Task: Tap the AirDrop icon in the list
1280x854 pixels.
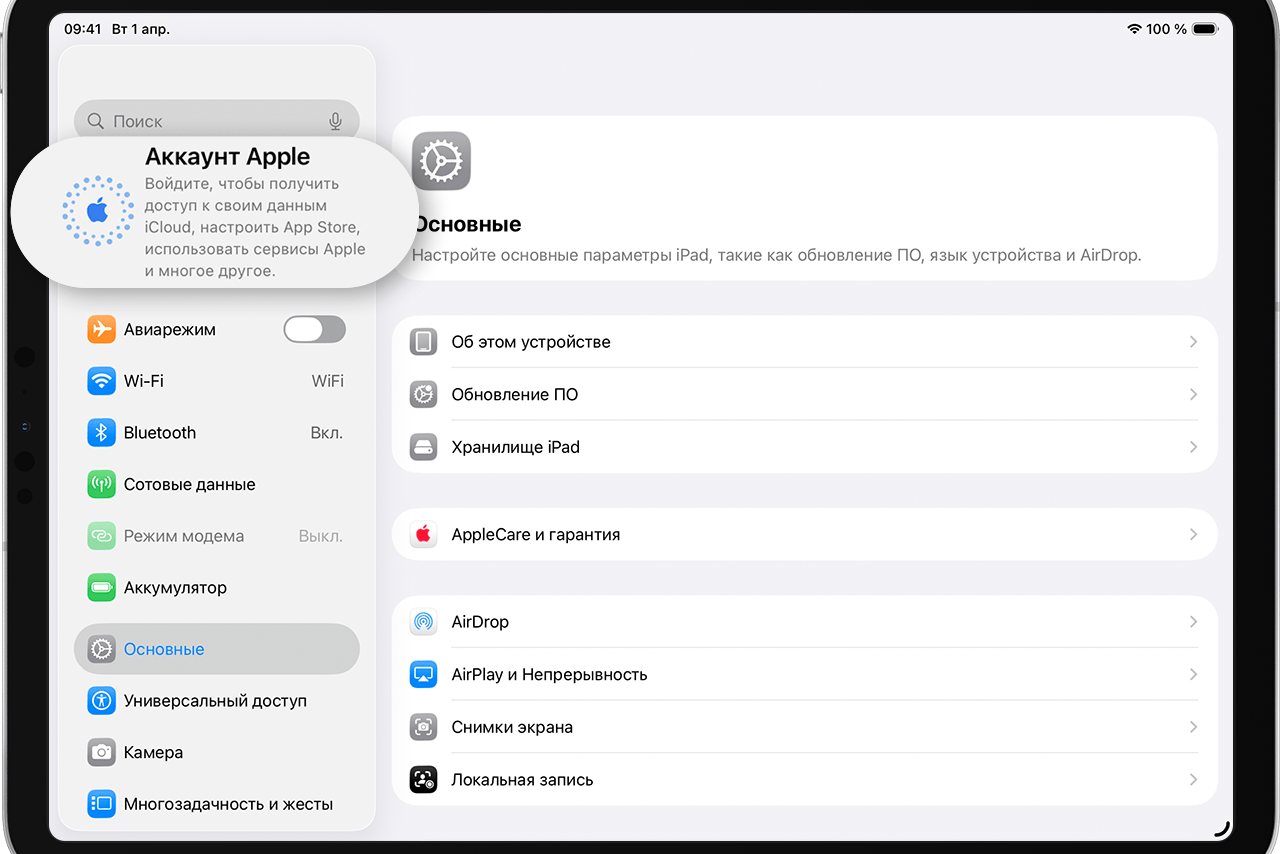Action: pos(424,622)
